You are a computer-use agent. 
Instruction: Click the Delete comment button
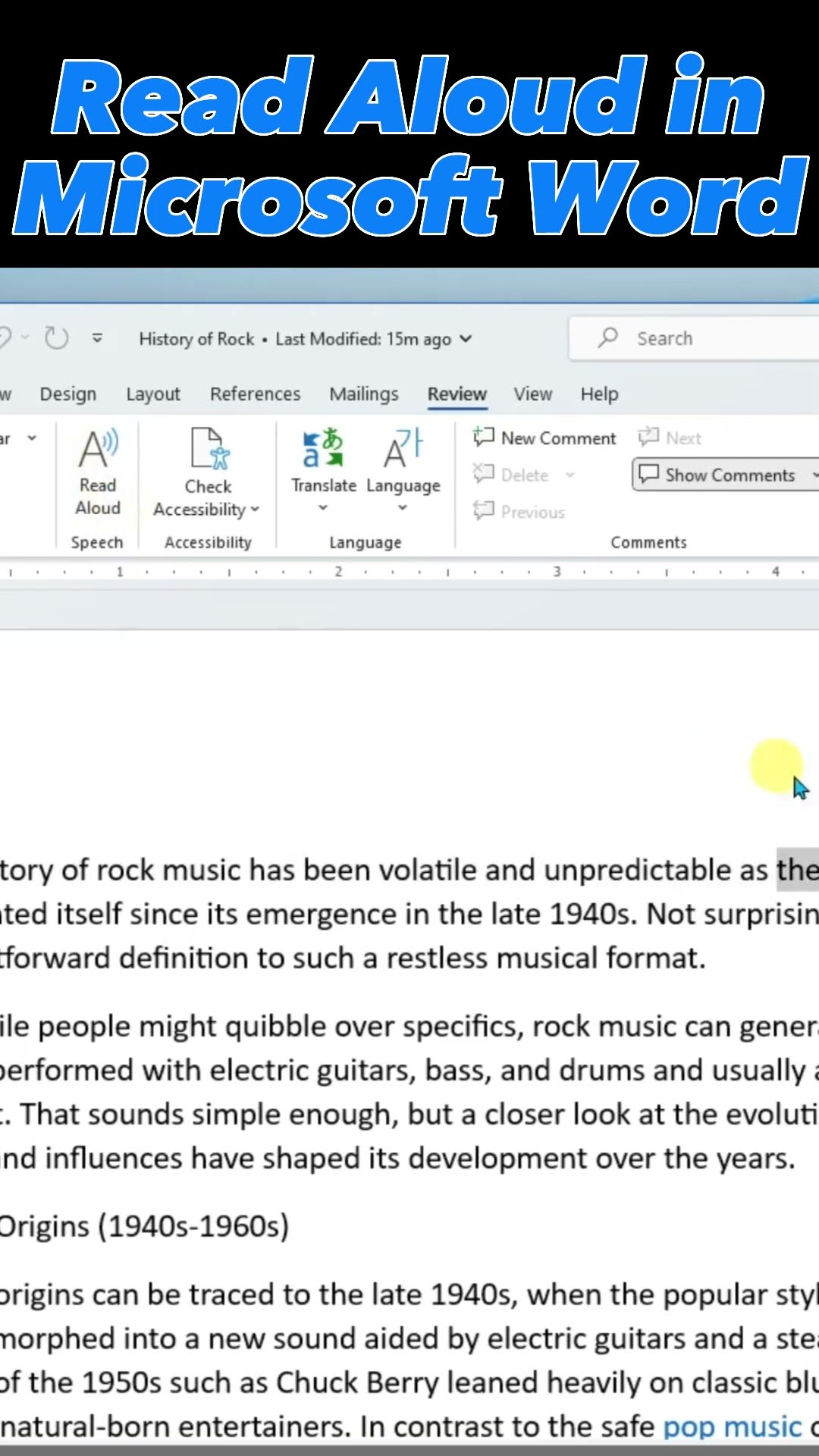[510, 475]
